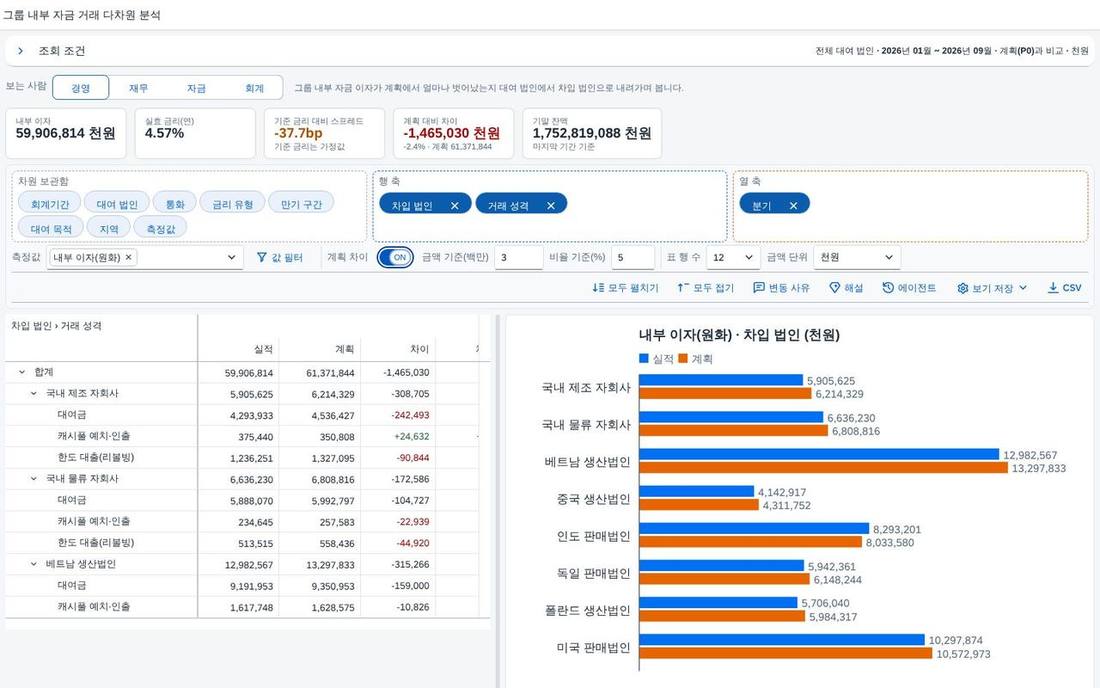The width and height of the screenshot is (1100, 688).
Task: Click the 독일 판매법인 chart label
Action: (593, 574)
